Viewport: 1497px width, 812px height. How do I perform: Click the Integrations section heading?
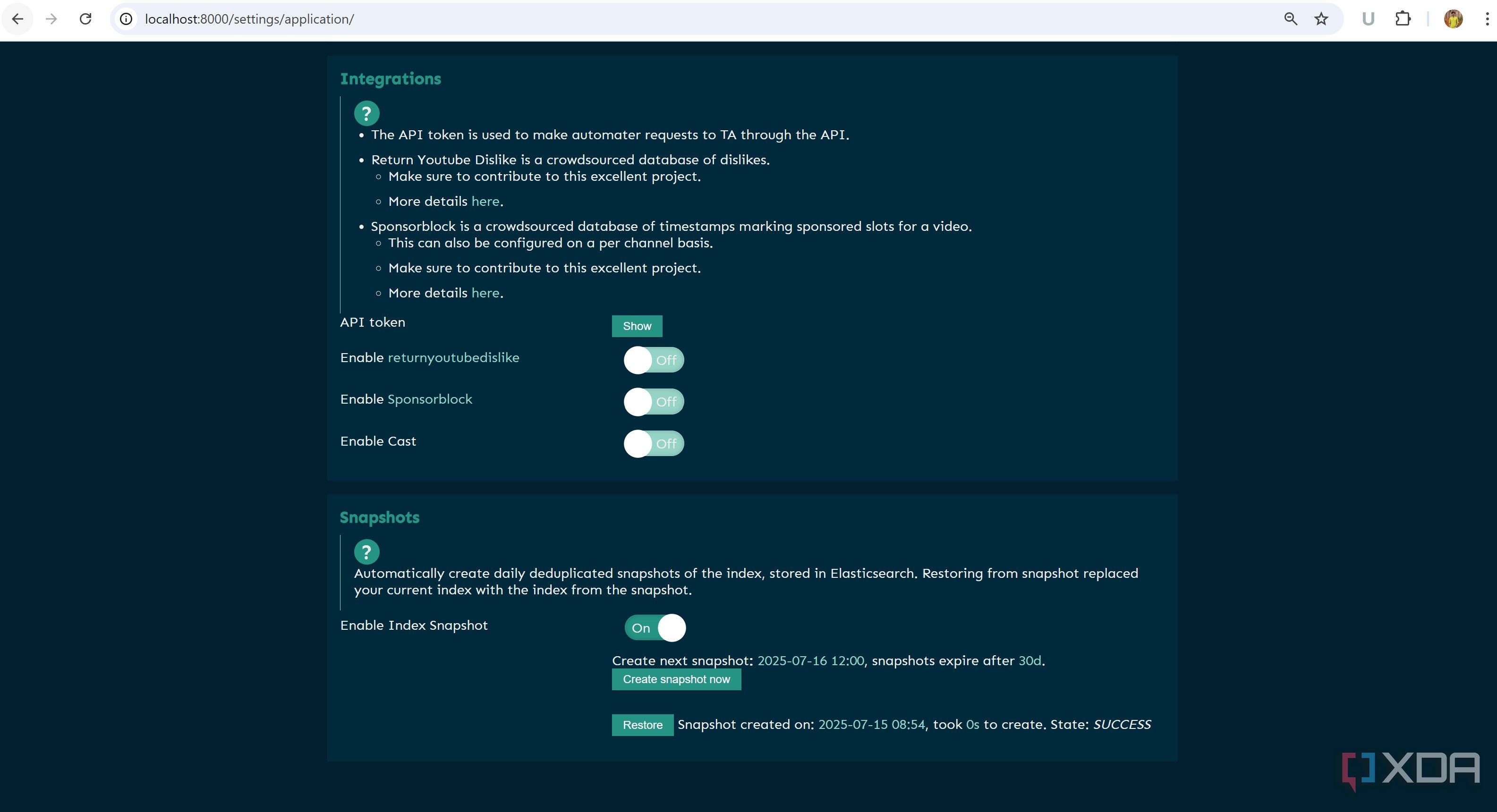391,79
